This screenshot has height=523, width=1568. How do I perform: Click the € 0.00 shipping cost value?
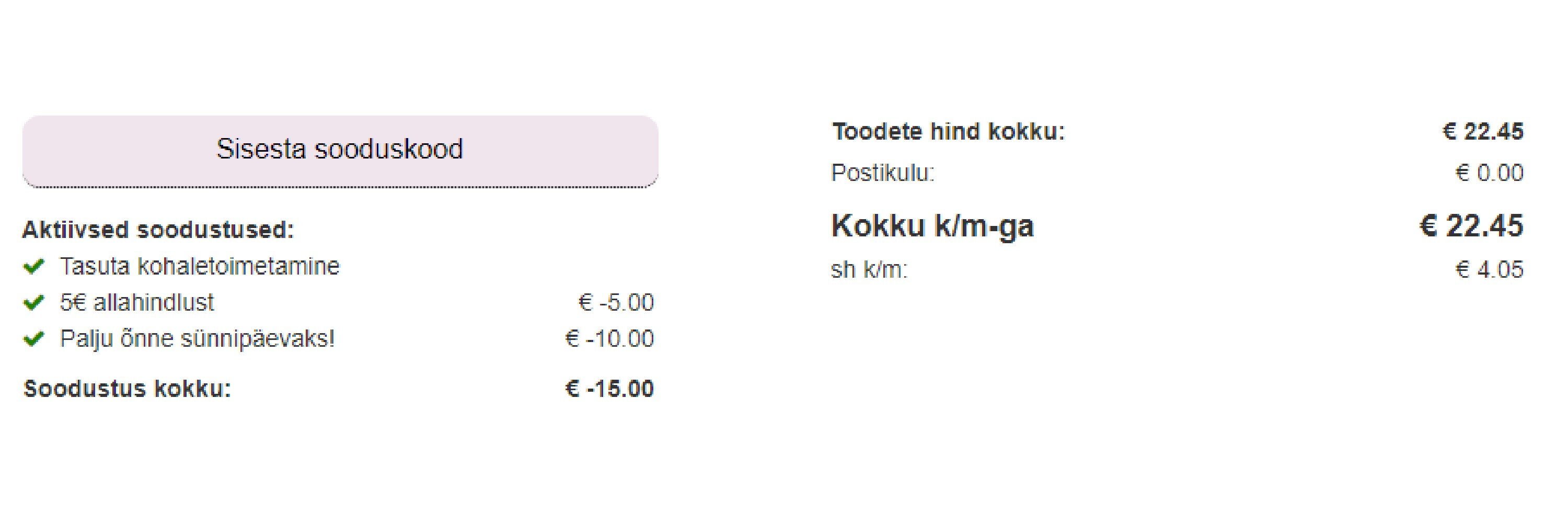1489,173
